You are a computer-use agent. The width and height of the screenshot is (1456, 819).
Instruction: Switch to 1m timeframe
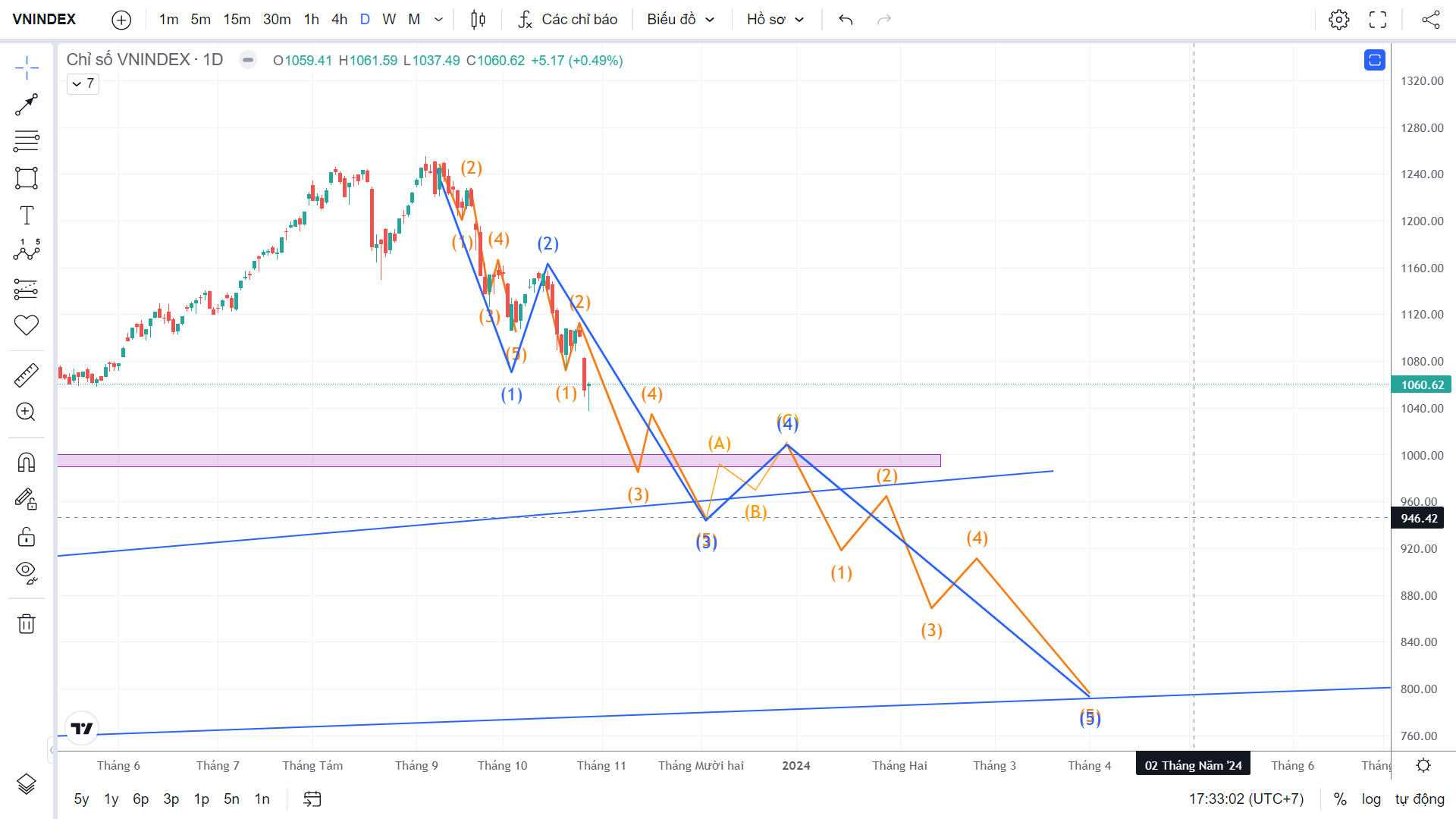point(168,20)
